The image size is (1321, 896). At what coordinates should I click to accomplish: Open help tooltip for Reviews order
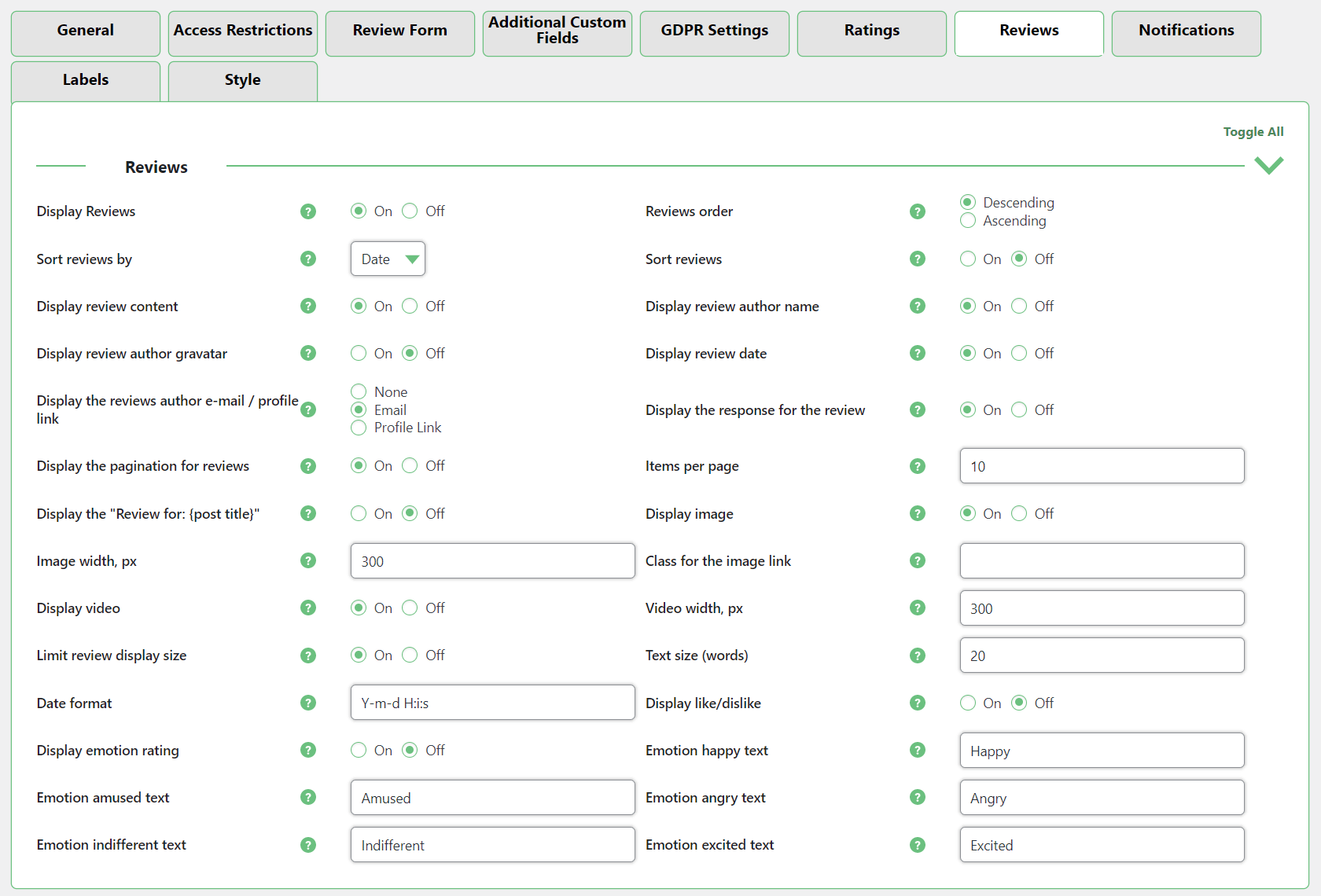pyautogui.click(x=917, y=211)
